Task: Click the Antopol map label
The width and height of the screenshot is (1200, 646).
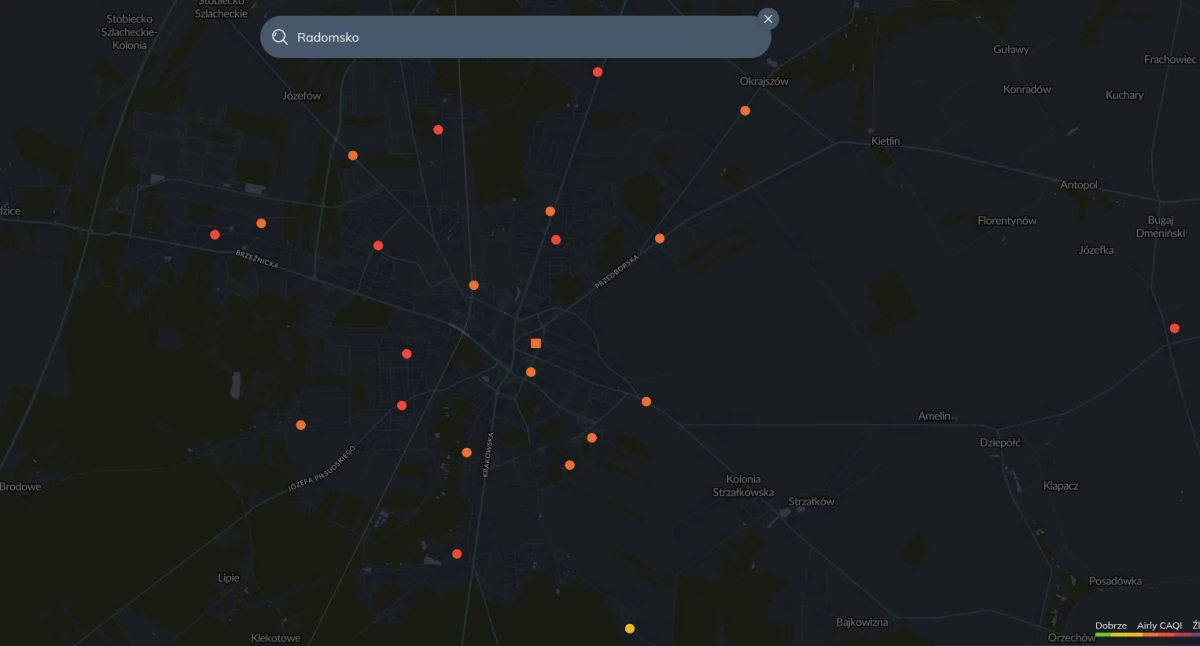Action: [x=1079, y=185]
